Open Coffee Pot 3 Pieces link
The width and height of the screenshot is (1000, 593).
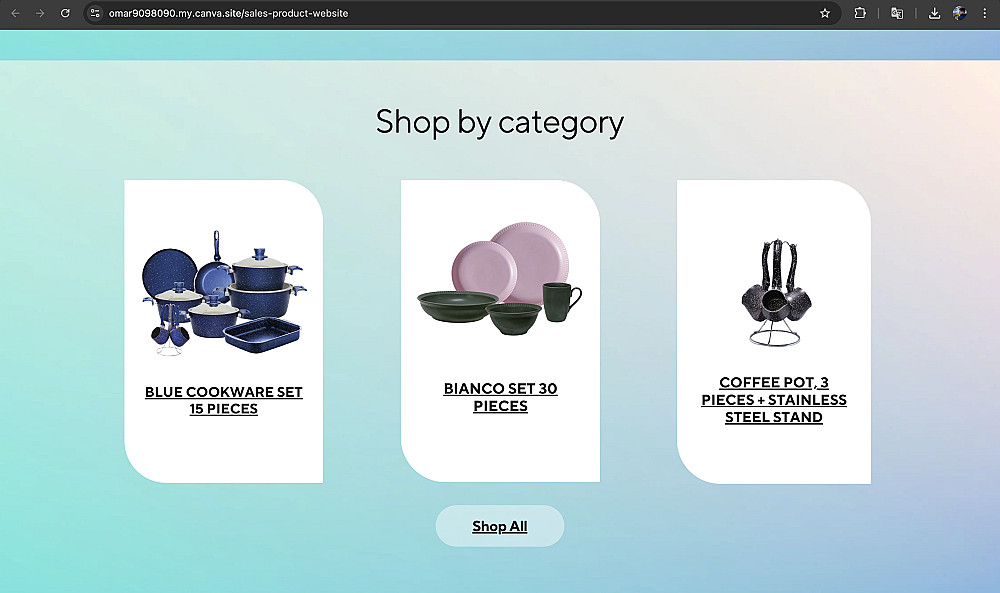[x=774, y=400]
